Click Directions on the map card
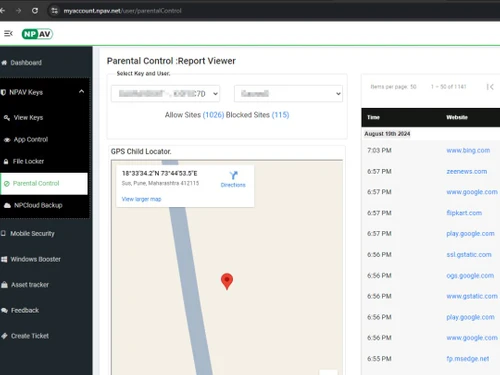 (233, 179)
